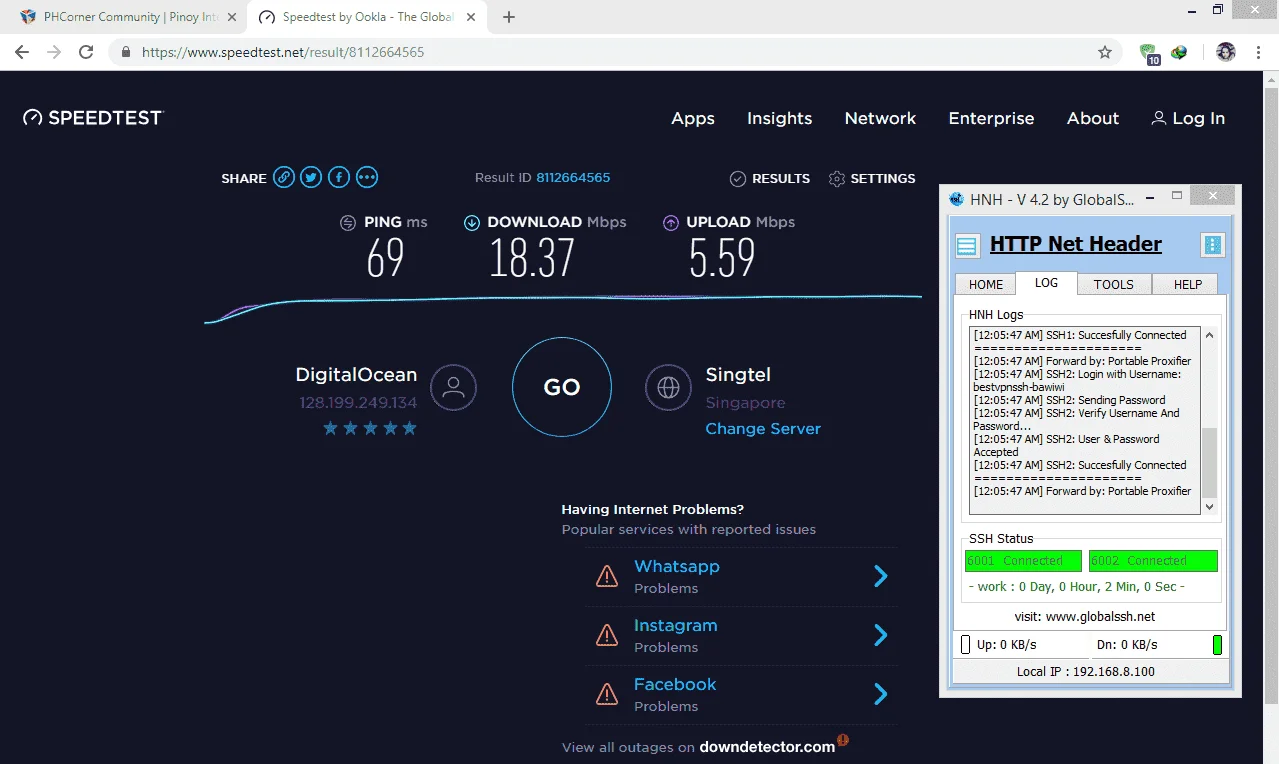The height and width of the screenshot is (764, 1279).
Task: Switch to HOME tab in HNH
Action: [985, 284]
